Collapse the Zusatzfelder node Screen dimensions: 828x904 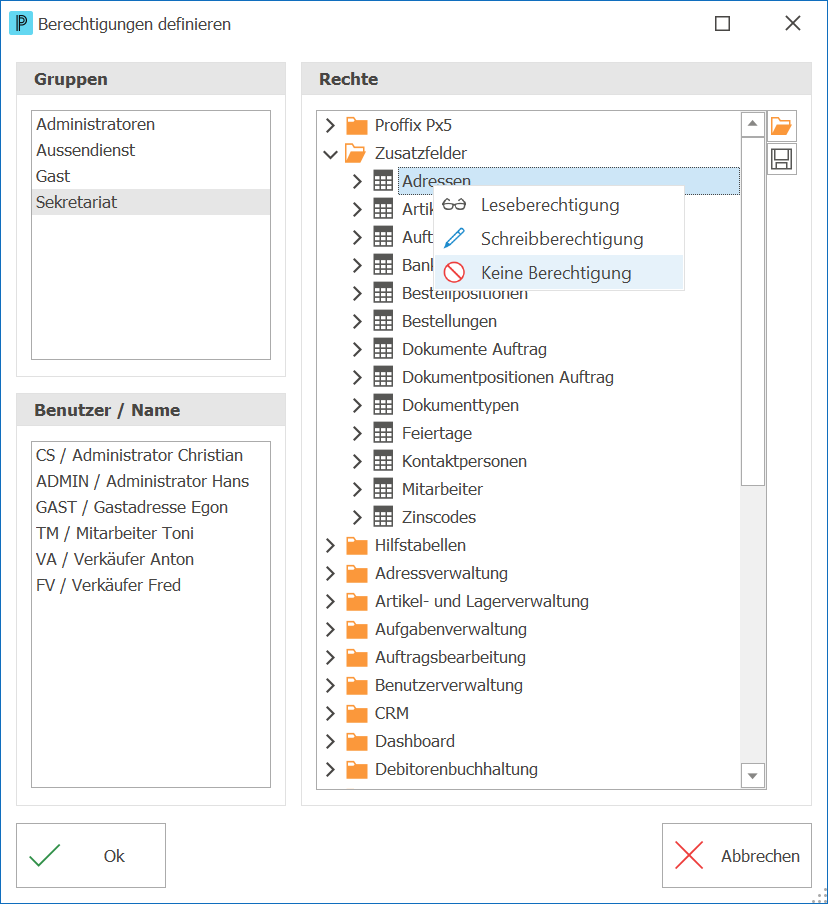330,154
